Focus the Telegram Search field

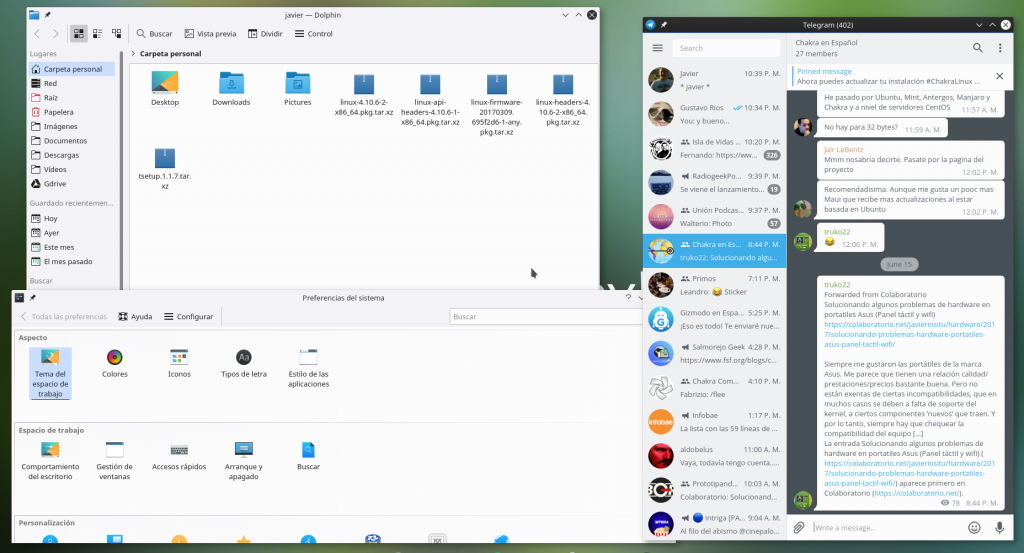tap(726, 48)
